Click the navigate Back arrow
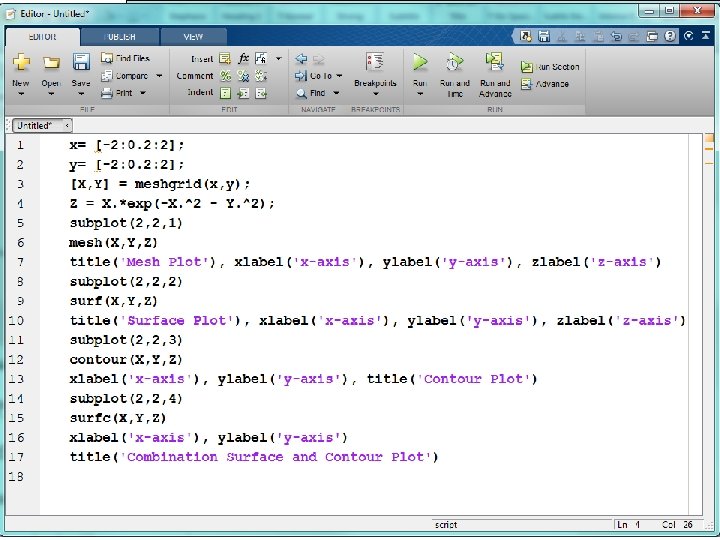720x540 pixels. tap(301, 58)
